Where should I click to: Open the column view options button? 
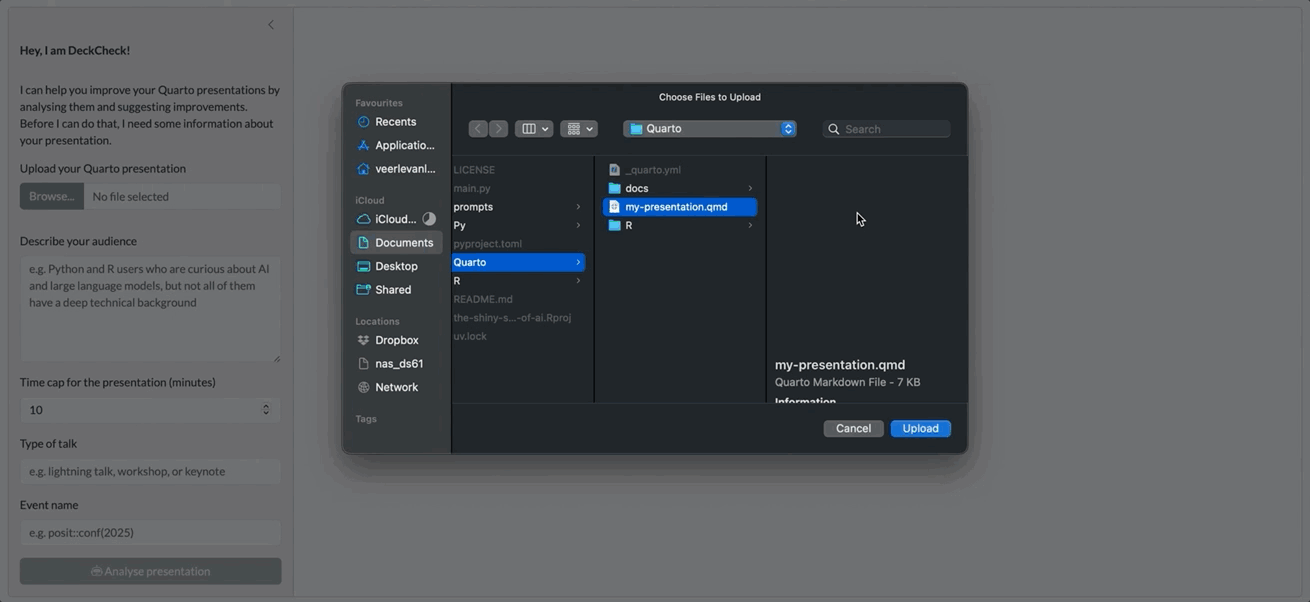point(533,129)
